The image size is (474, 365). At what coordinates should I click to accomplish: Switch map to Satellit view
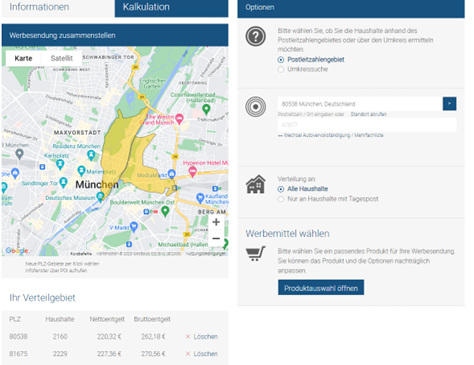(62, 58)
